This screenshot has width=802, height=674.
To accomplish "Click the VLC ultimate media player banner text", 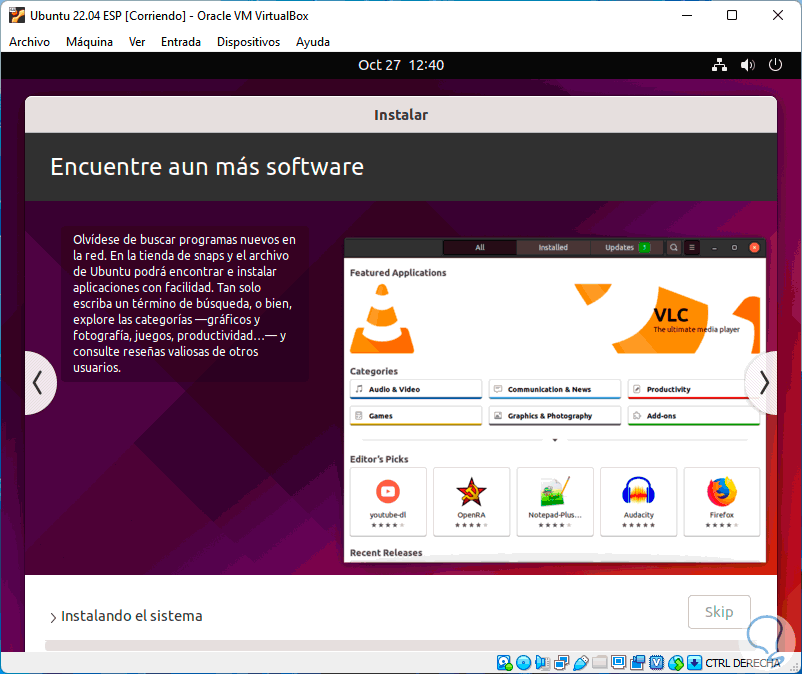I will click(696, 329).
